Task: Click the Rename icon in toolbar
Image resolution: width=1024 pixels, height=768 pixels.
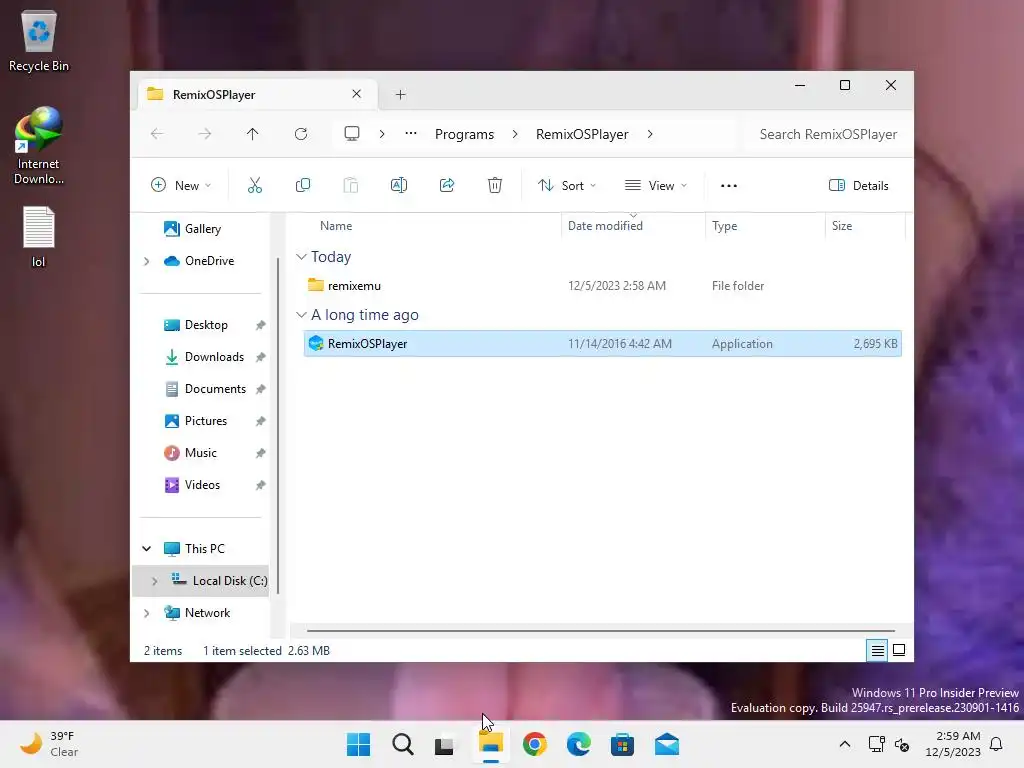Action: [x=398, y=185]
